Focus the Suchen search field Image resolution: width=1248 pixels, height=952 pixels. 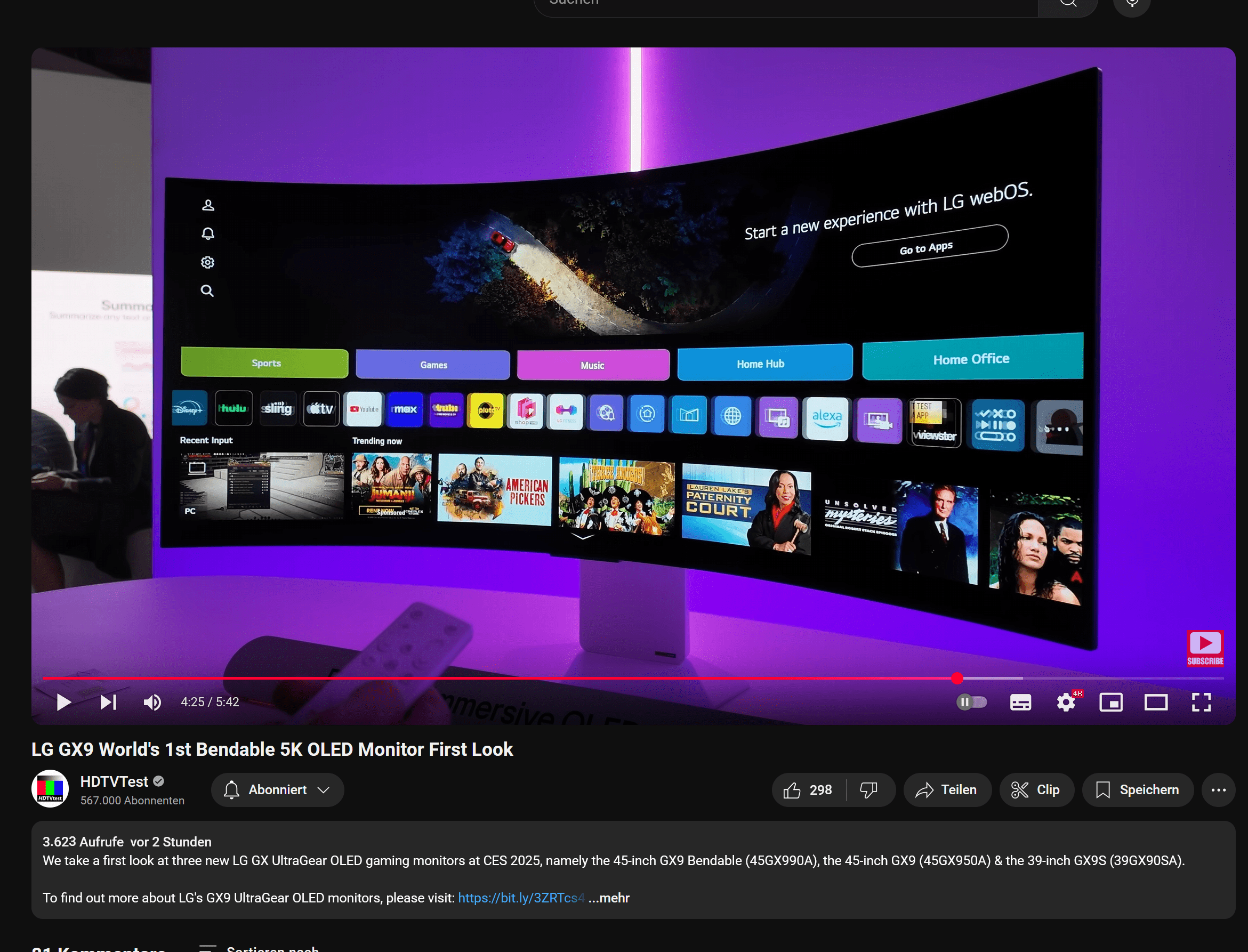pyautogui.click(x=786, y=5)
